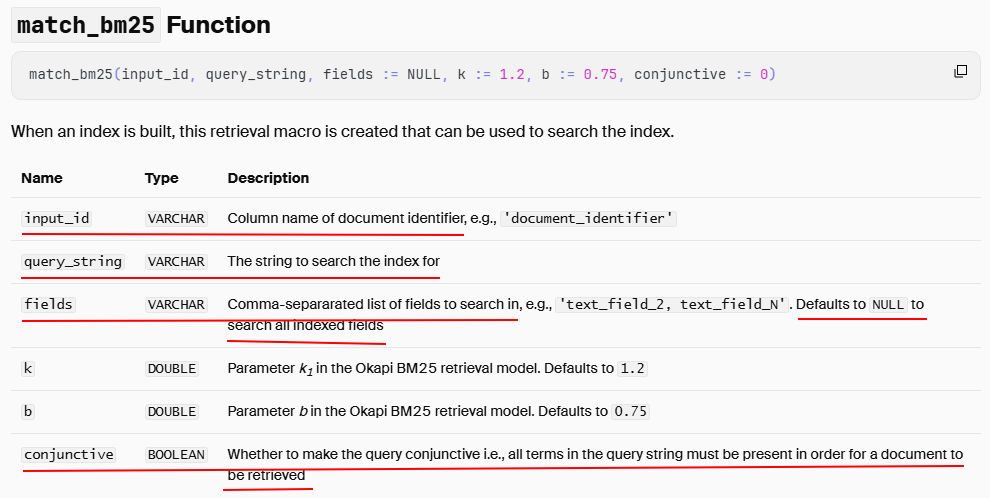The height and width of the screenshot is (498, 990).
Task: Click the Name column header
Action: (x=42, y=178)
